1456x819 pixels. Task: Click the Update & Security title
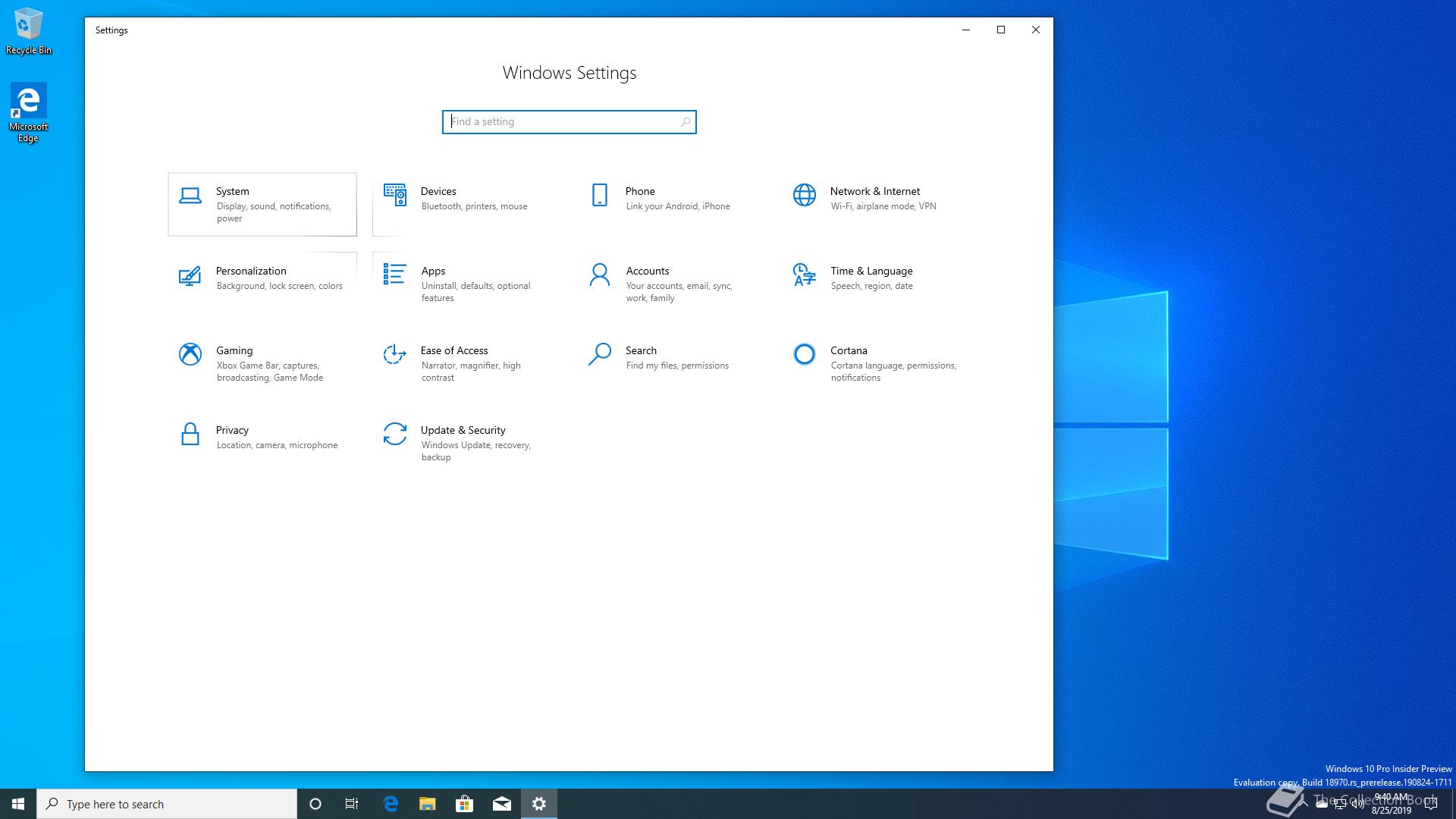[x=463, y=430]
